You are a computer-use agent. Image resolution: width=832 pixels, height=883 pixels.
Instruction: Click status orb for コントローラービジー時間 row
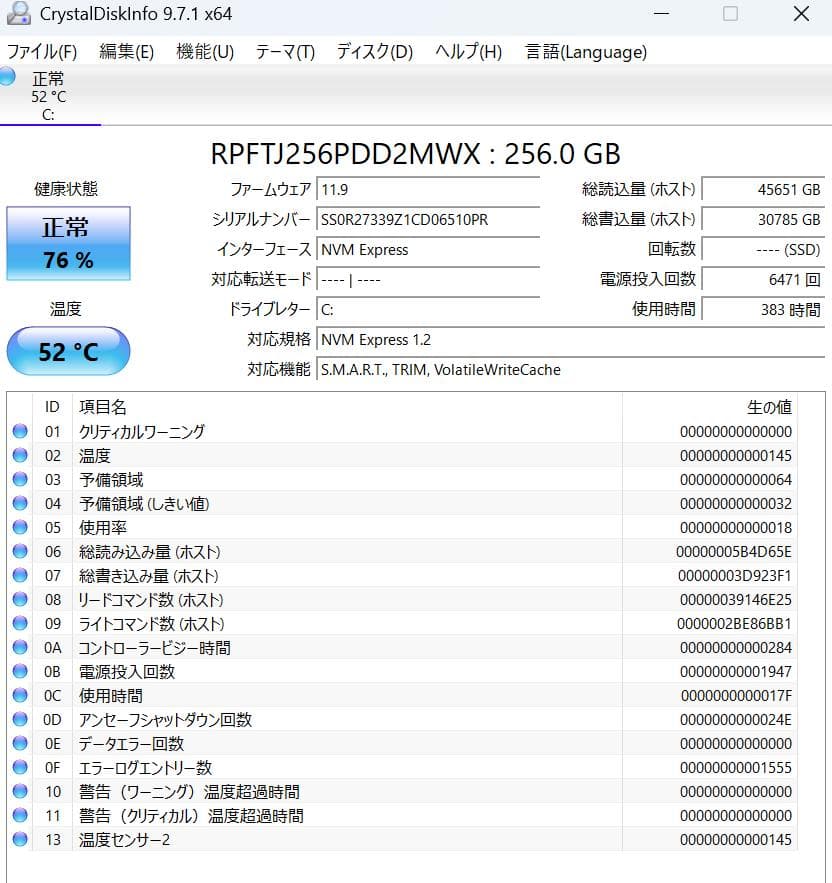coord(20,648)
